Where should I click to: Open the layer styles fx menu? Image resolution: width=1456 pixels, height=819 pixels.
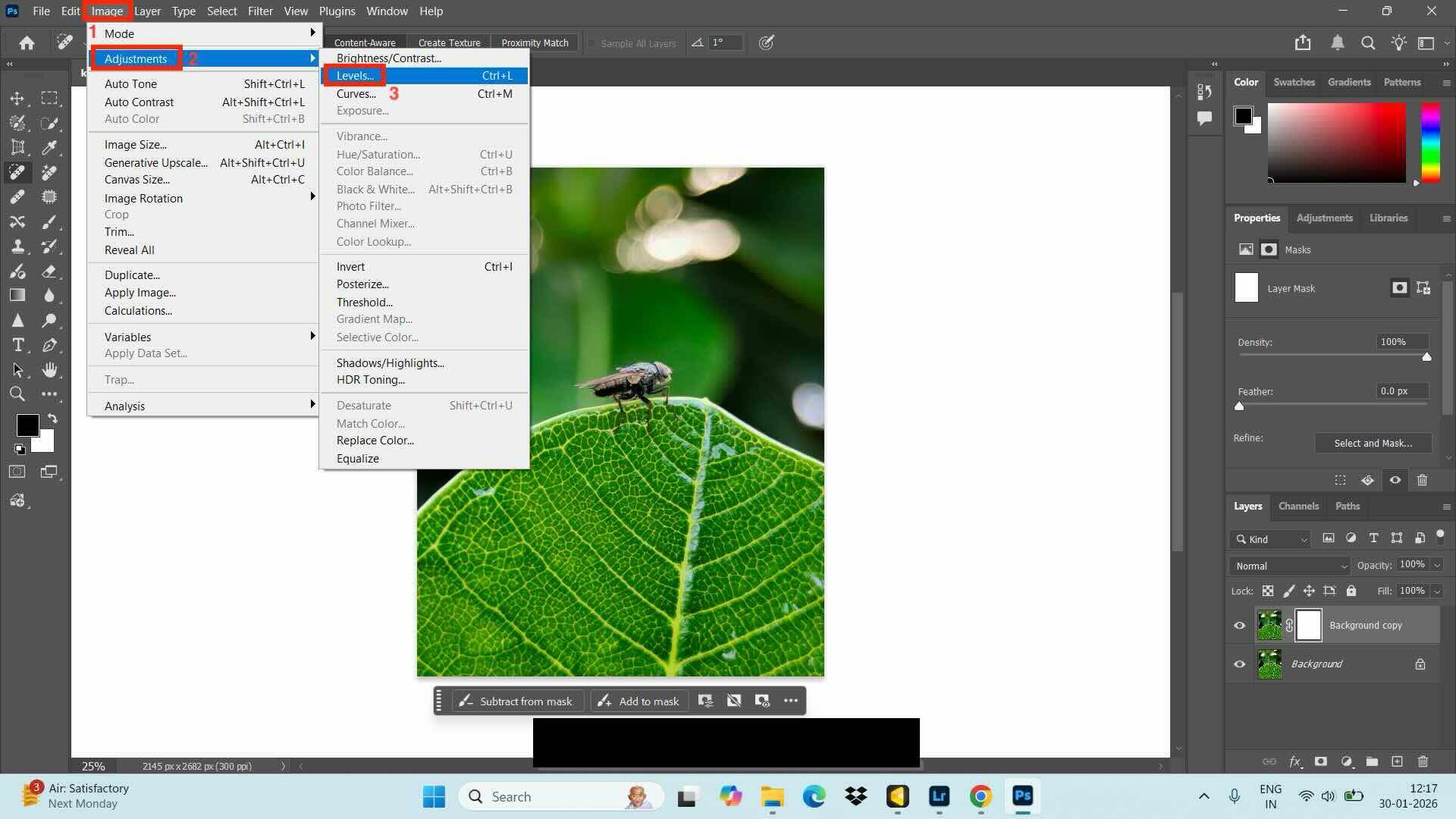click(1296, 762)
